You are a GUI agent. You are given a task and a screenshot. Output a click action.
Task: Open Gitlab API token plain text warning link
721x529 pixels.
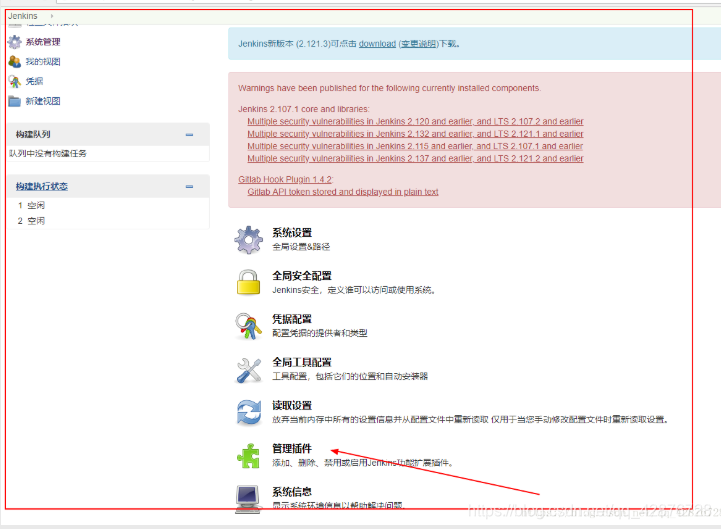tap(343, 192)
